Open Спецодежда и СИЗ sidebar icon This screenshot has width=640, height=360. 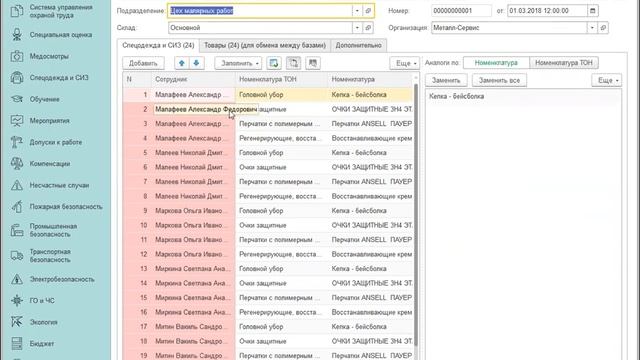pos(17,78)
